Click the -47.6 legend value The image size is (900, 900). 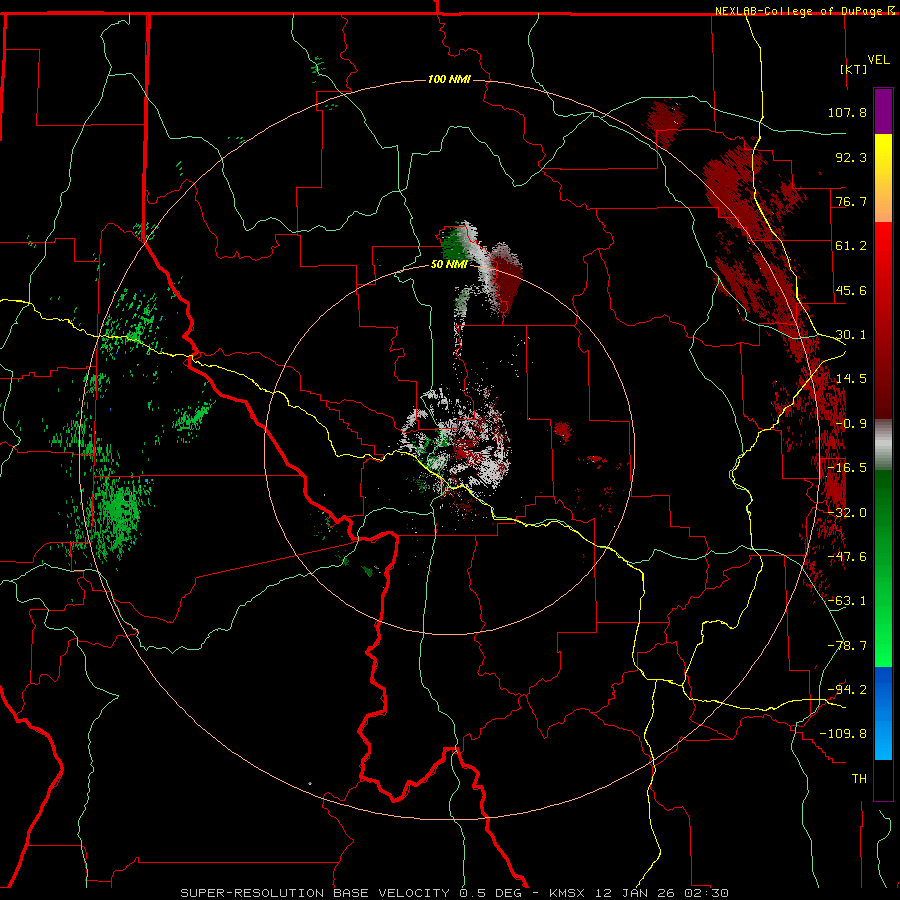[847, 557]
